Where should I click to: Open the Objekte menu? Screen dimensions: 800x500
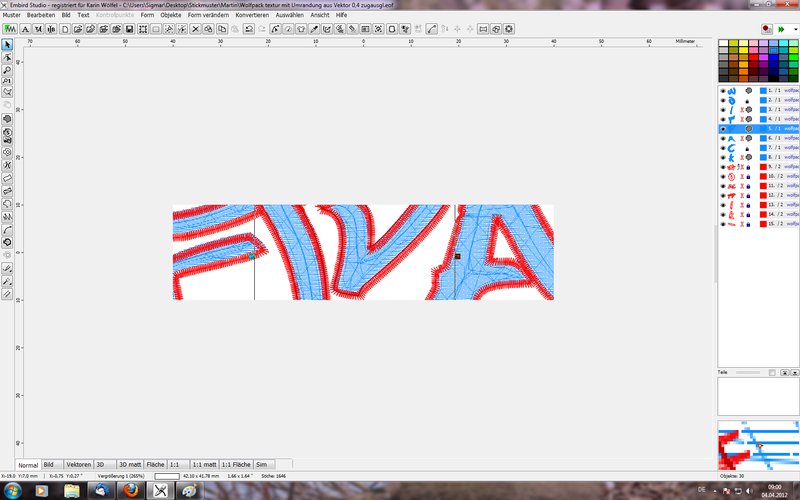tap(171, 15)
